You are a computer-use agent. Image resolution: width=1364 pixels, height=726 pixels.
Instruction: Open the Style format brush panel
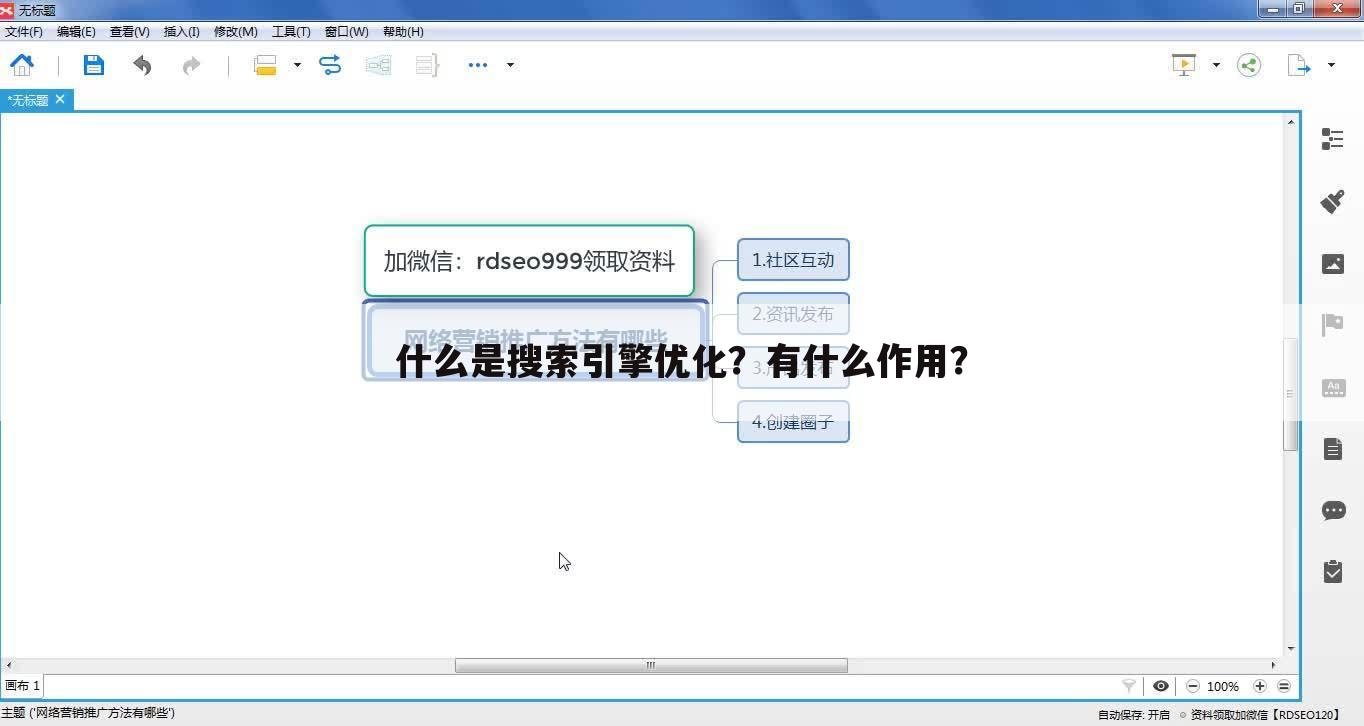[1333, 201]
